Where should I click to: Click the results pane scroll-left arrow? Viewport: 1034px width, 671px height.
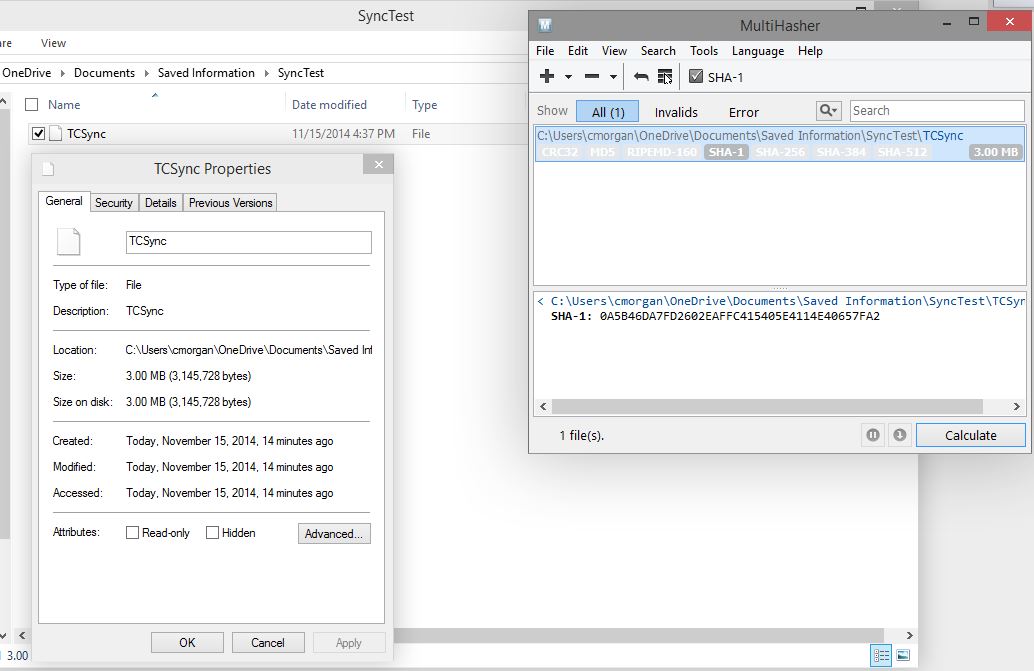(x=543, y=407)
